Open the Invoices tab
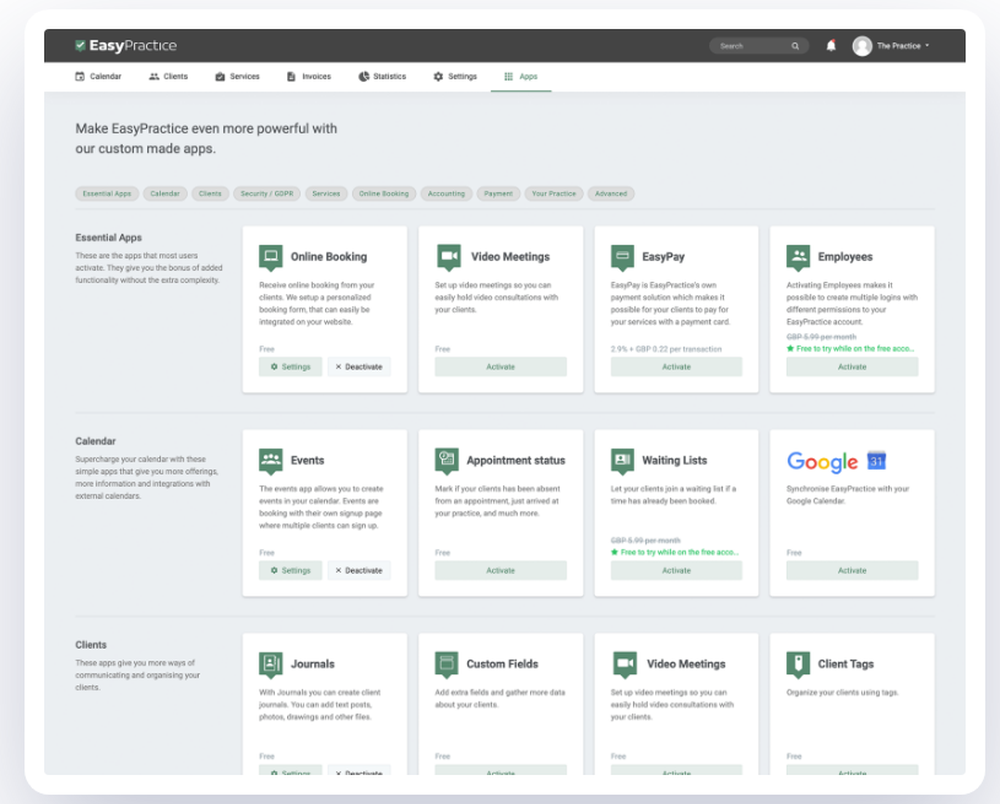 click(x=309, y=77)
